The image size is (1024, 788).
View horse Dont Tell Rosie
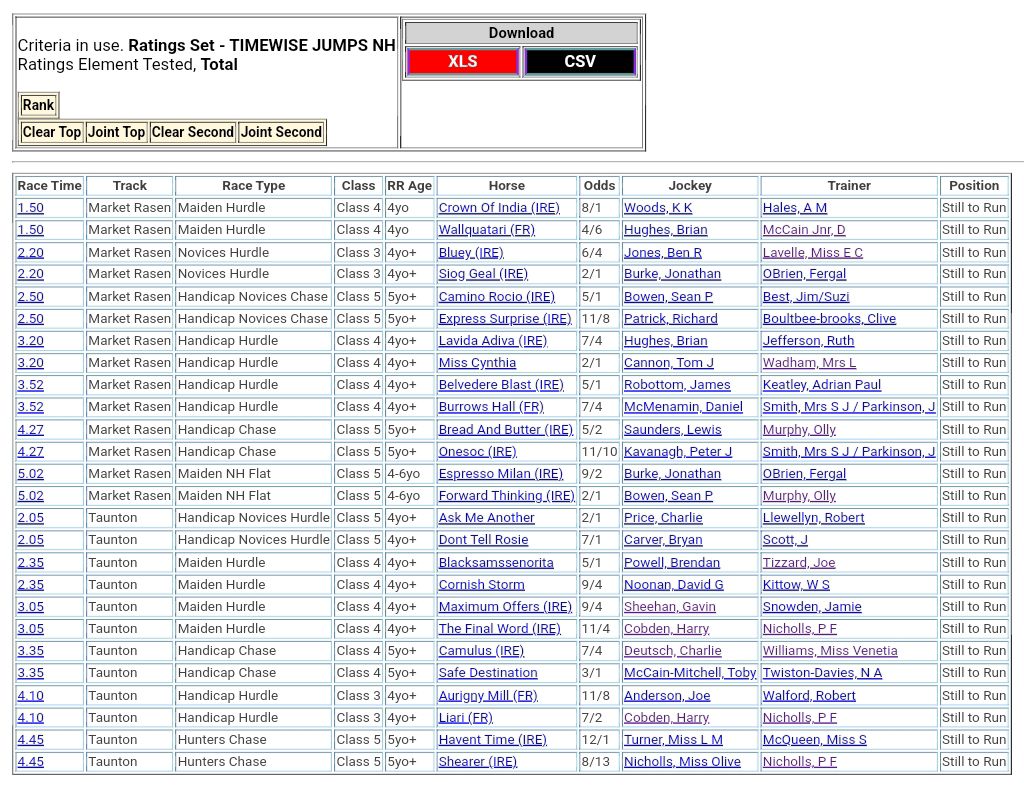pos(483,540)
